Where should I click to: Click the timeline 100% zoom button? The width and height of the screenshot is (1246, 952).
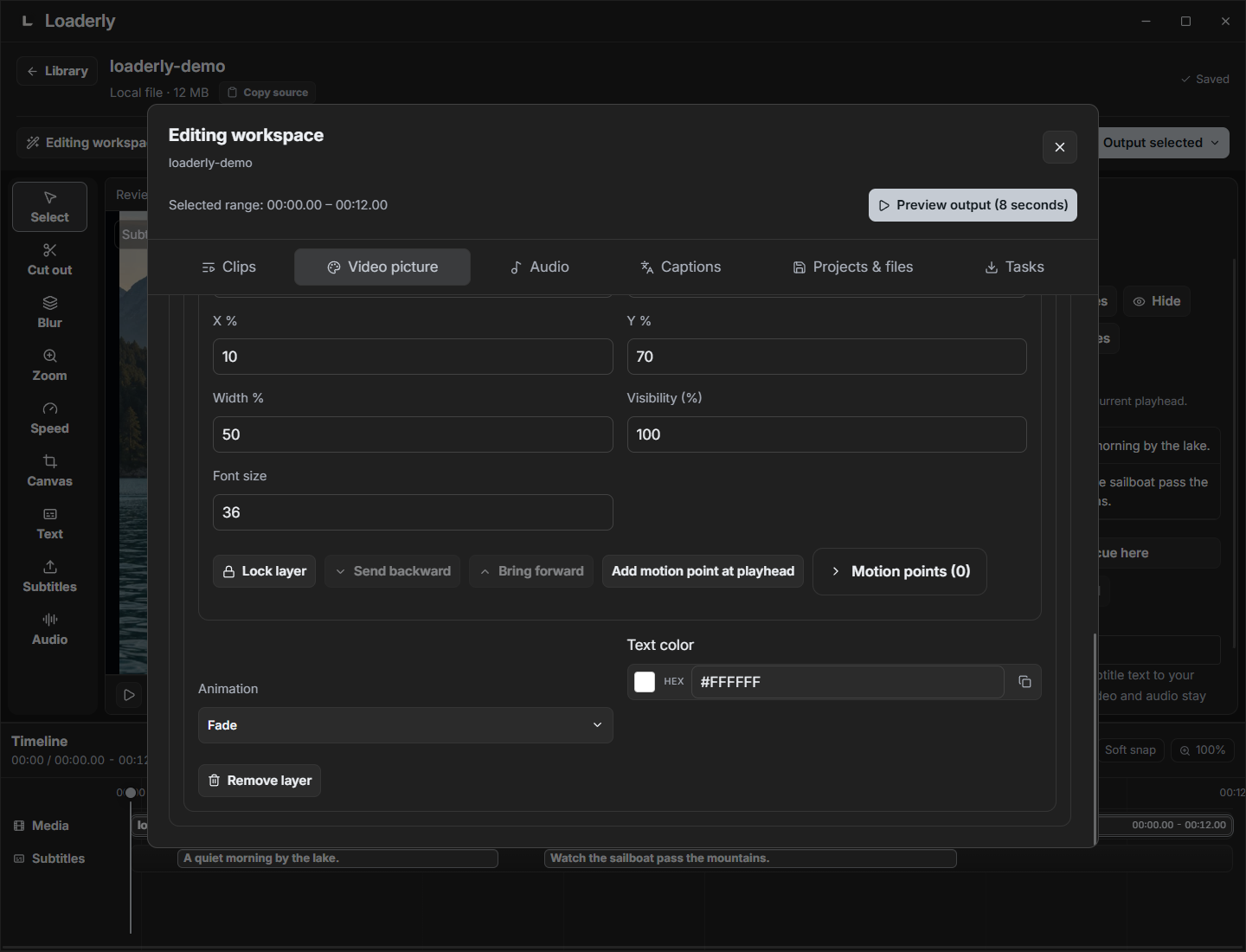pos(1202,750)
